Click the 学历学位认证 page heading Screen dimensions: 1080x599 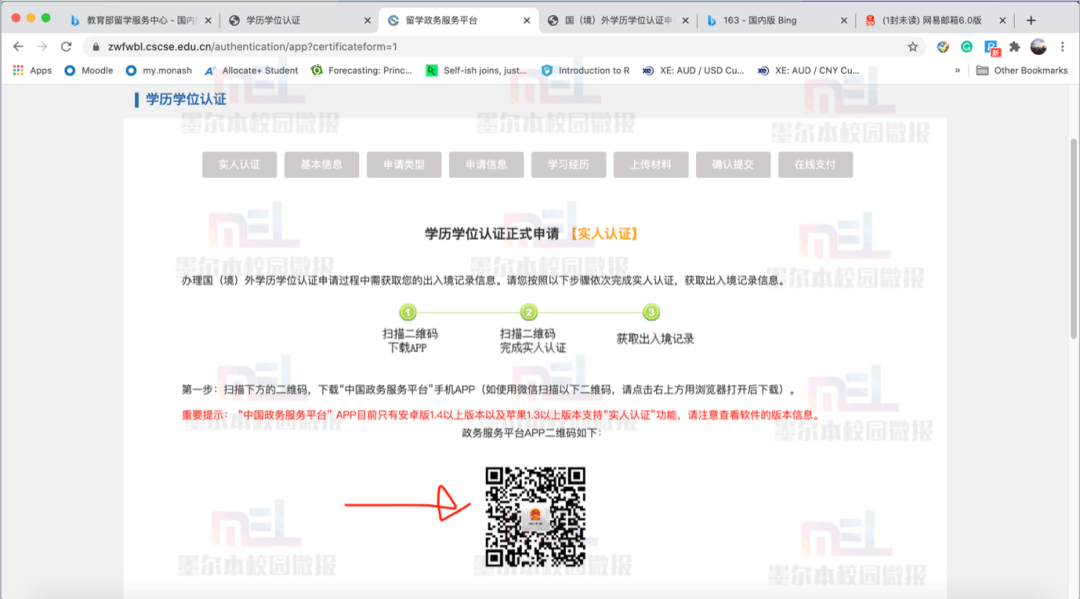(186, 99)
